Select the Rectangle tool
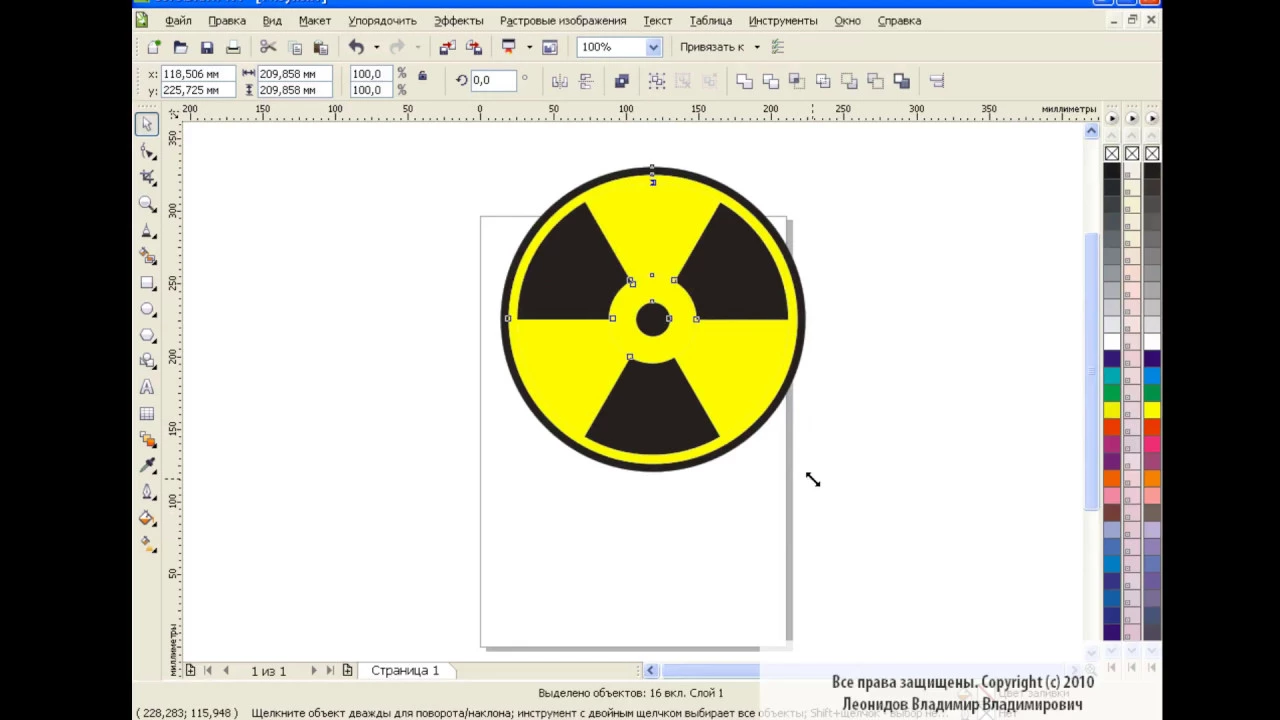Viewport: 1280px width, 720px height. click(x=148, y=283)
